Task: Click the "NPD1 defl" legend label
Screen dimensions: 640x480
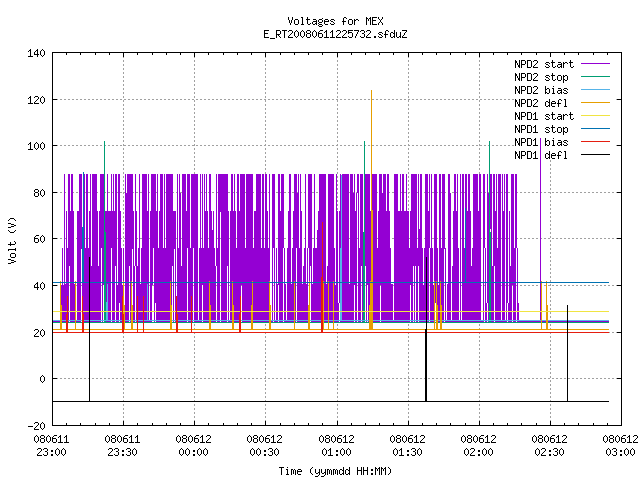Action: point(541,156)
